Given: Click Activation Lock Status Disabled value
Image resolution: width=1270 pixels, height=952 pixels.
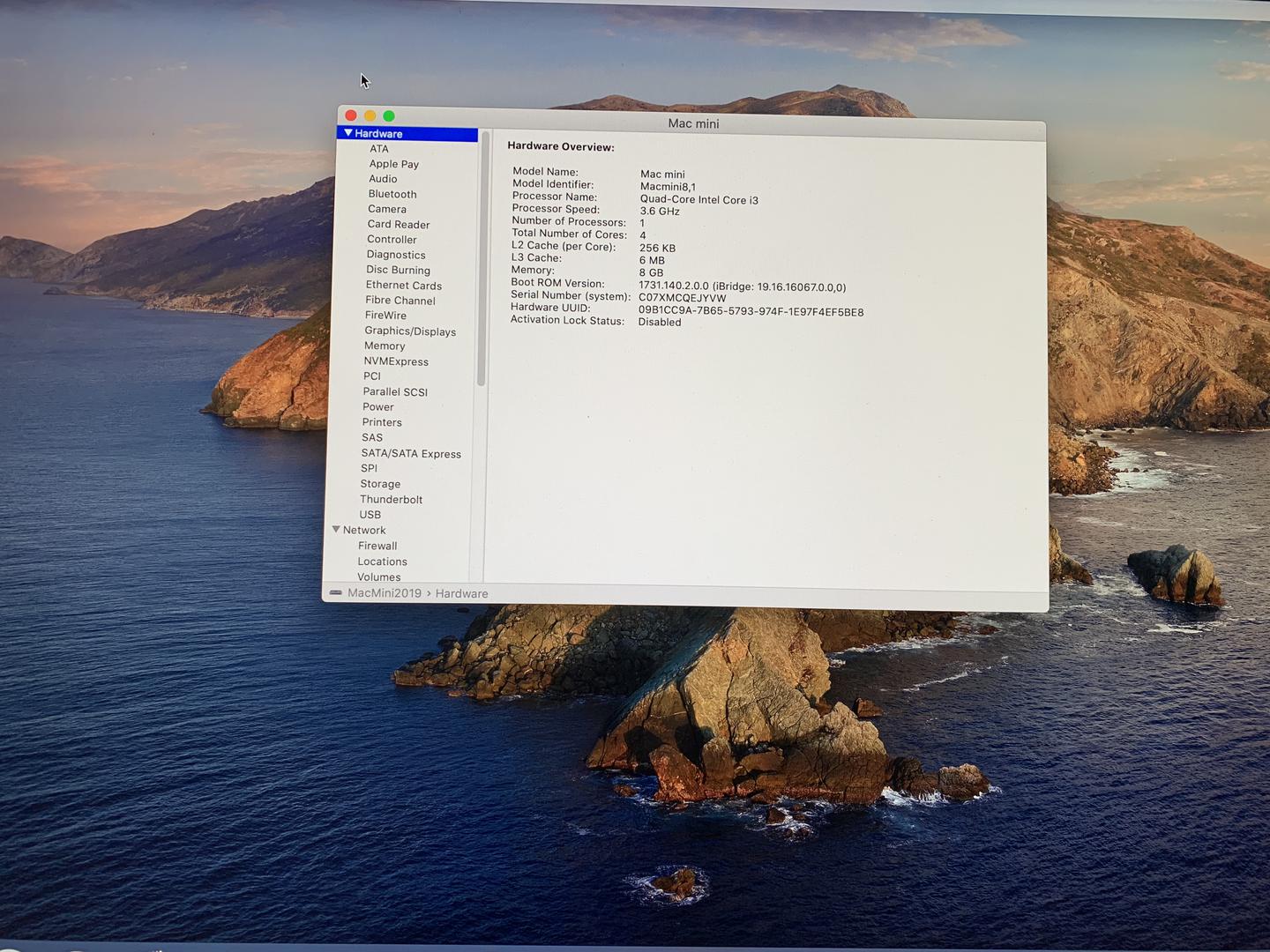Looking at the screenshot, I should [660, 323].
